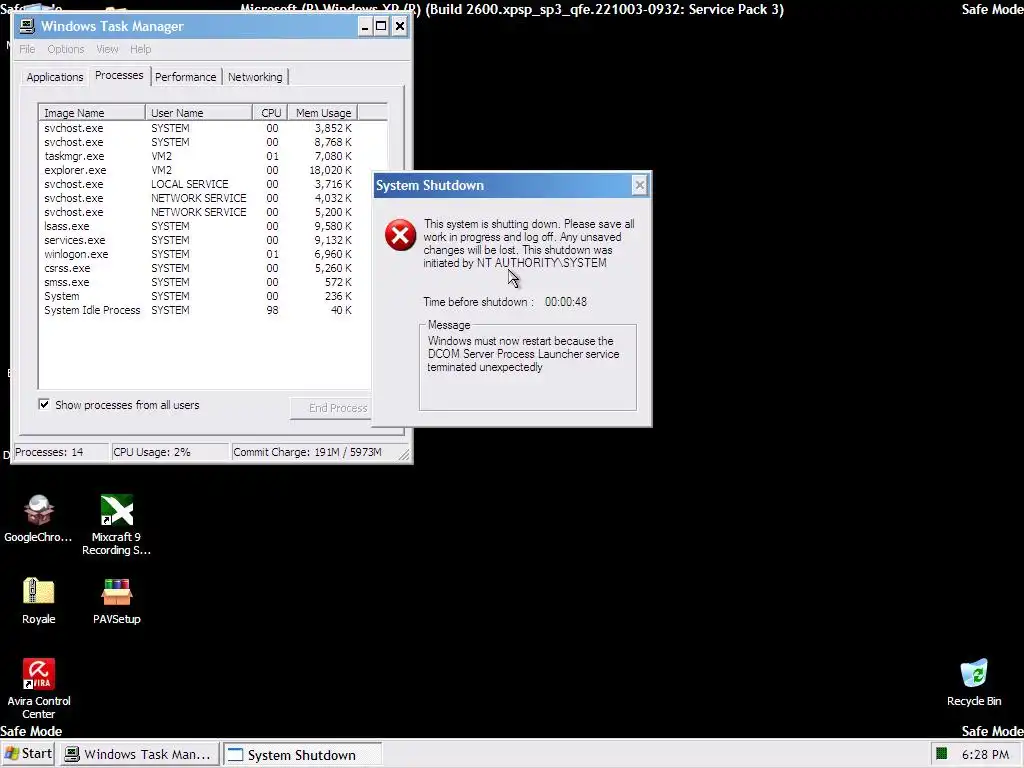The image size is (1024, 768).
Task: Select the Processes tab
Action: coord(119,76)
